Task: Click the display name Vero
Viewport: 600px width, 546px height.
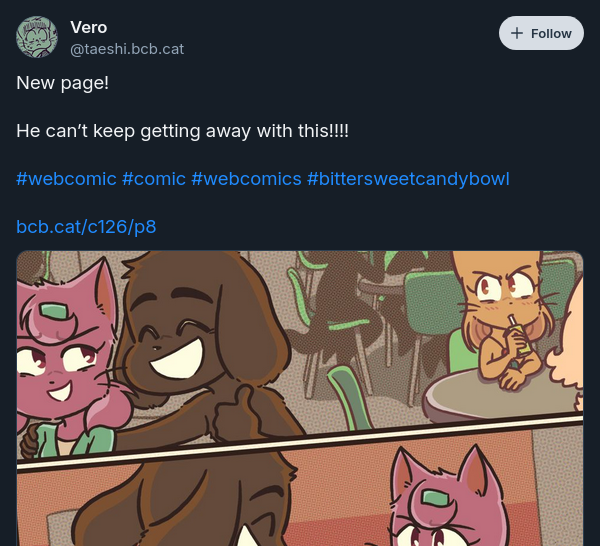Action: [x=88, y=28]
